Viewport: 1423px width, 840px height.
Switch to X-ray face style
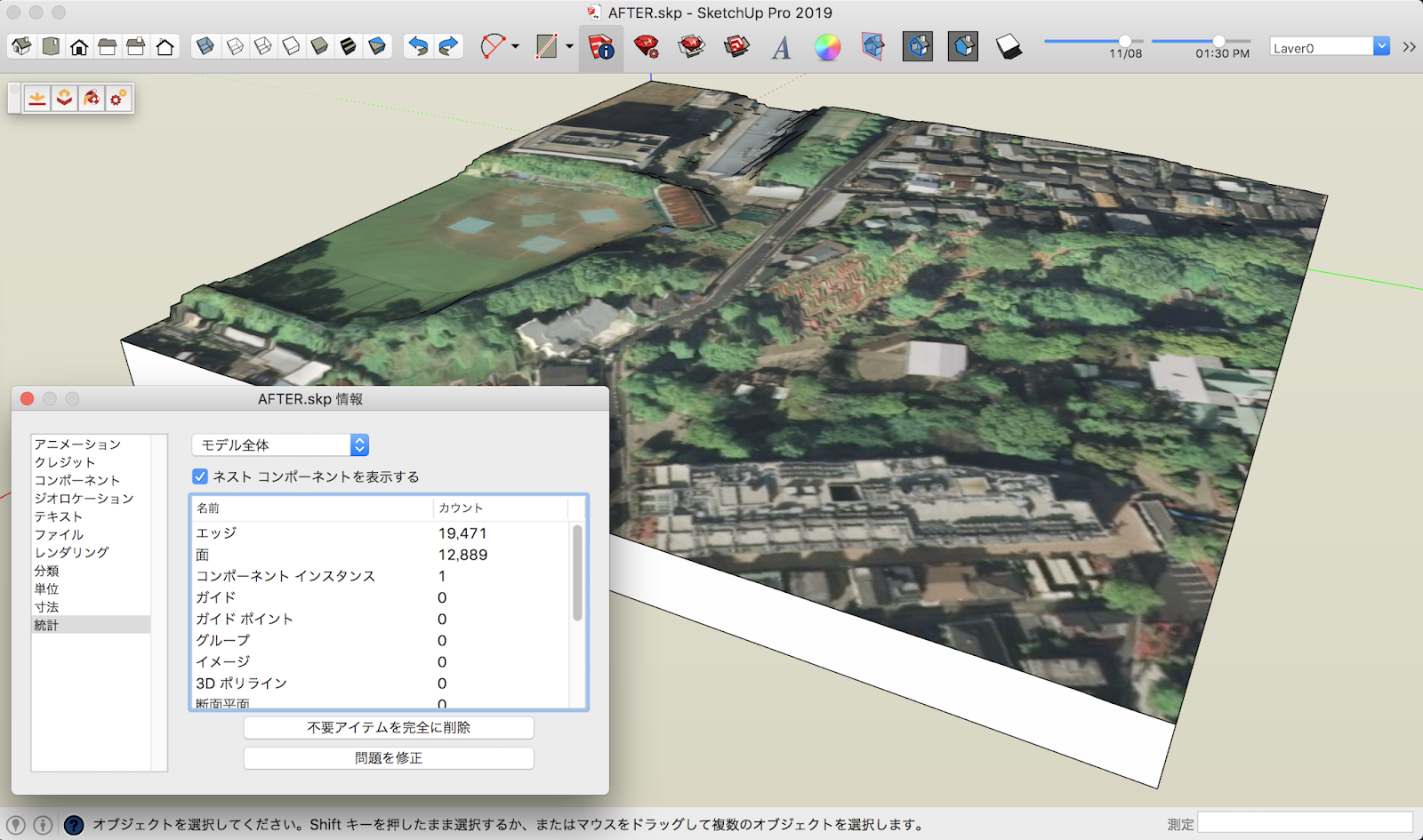(205, 46)
